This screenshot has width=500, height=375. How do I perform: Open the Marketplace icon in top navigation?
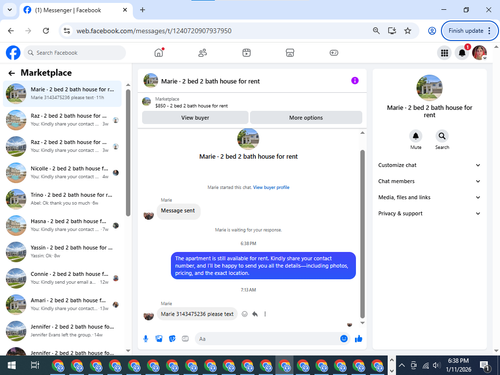coord(290,53)
